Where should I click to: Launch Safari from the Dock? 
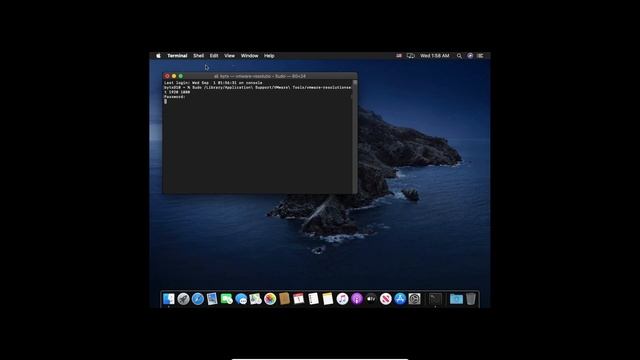(x=198, y=299)
